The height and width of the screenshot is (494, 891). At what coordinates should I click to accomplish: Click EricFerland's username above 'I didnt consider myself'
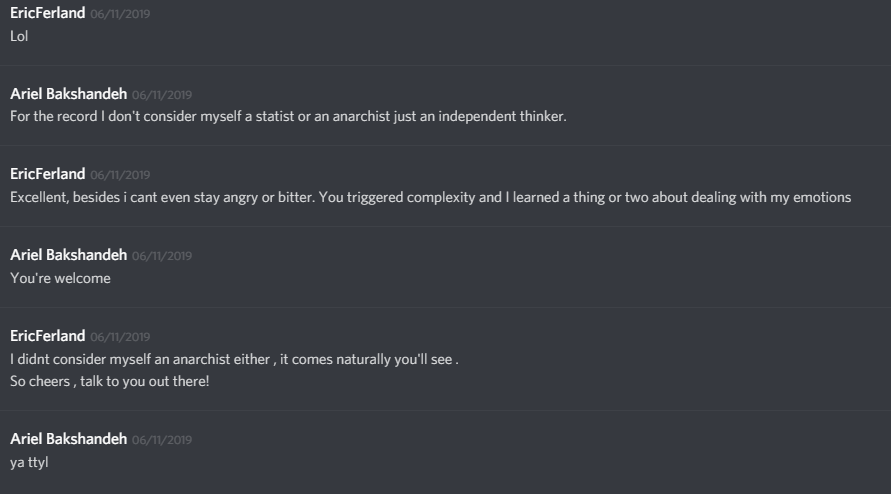(x=47, y=336)
